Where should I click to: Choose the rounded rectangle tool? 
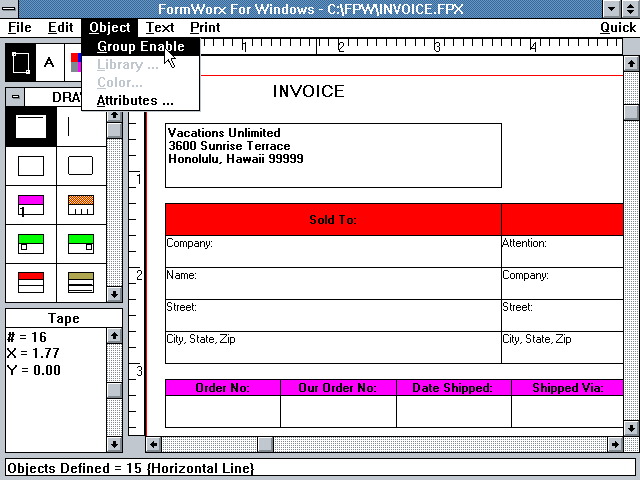(81, 165)
